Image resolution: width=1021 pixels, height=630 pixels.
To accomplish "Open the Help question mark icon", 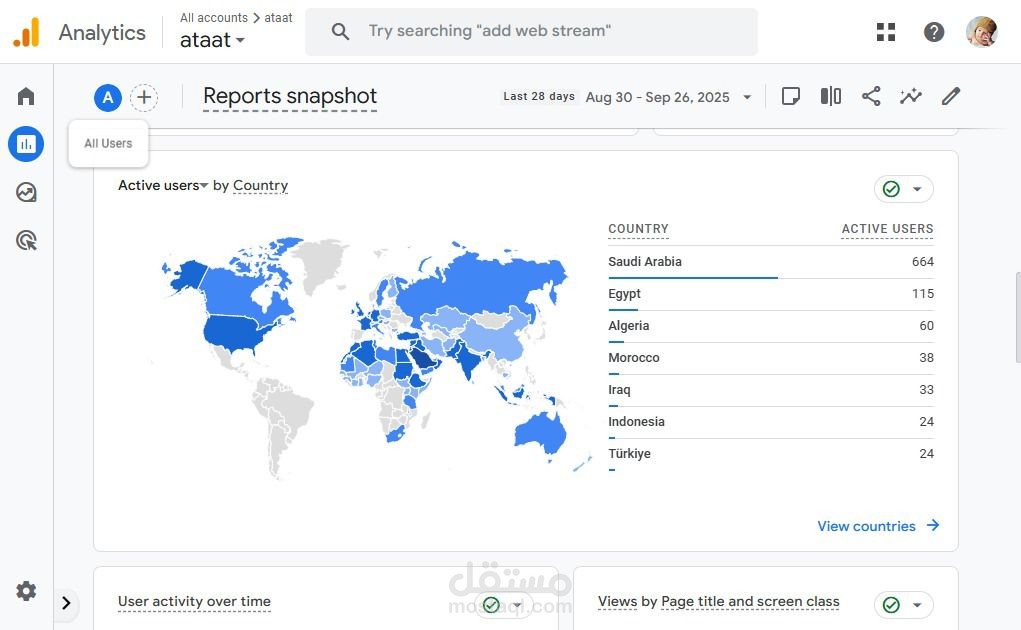I will [934, 32].
